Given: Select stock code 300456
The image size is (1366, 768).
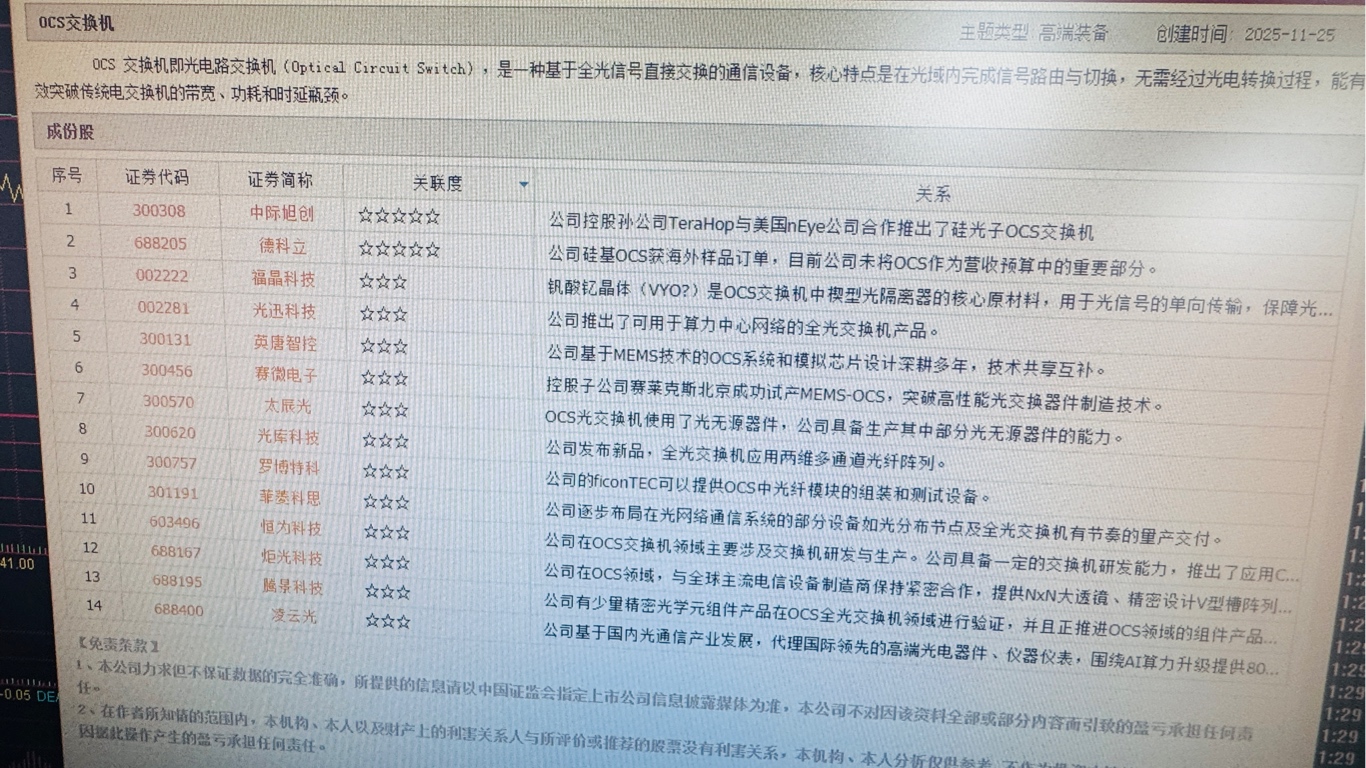Looking at the screenshot, I should (x=167, y=370).
